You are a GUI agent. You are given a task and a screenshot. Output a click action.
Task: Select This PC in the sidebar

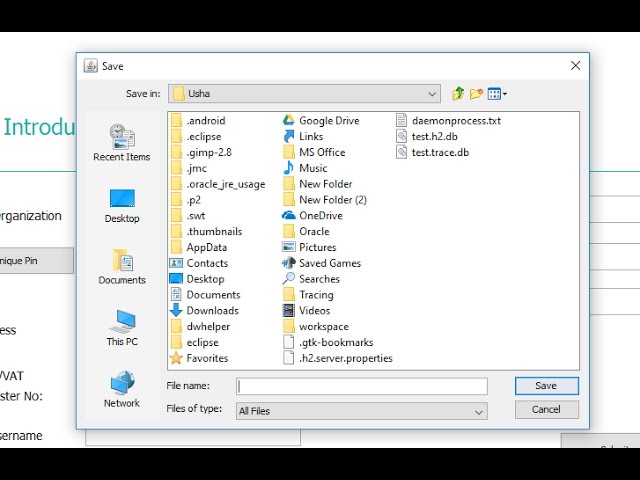pyautogui.click(x=122, y=329)
